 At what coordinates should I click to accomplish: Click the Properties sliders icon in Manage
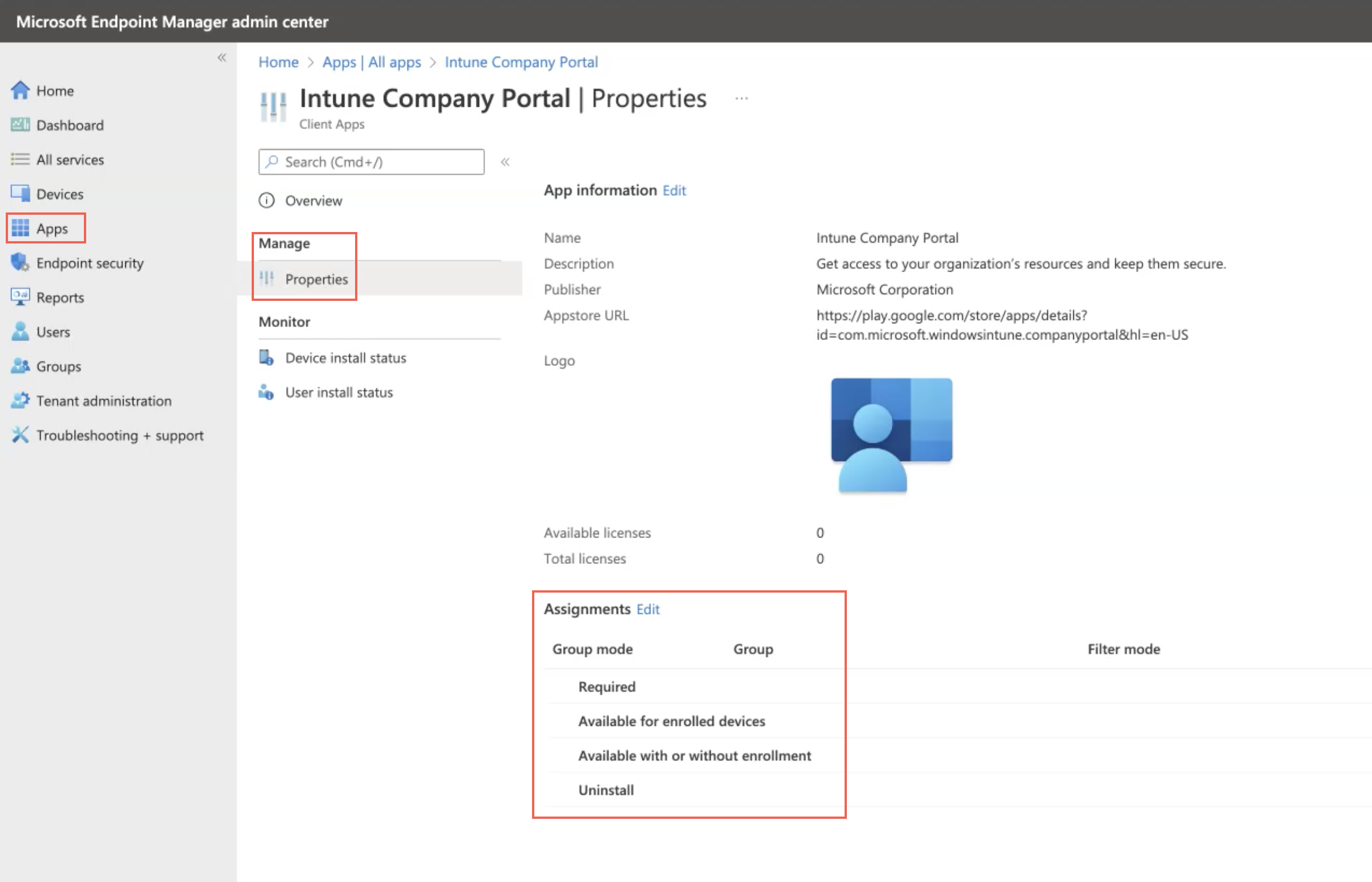(267, 279)
